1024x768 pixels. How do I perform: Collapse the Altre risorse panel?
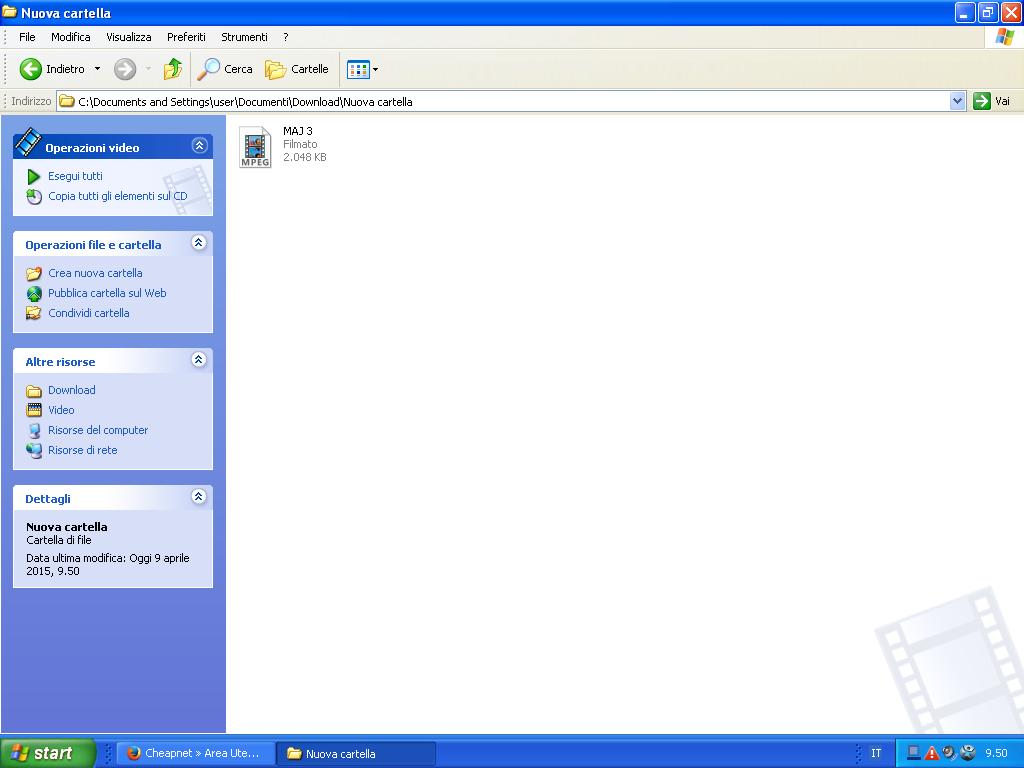click(199, 360)
